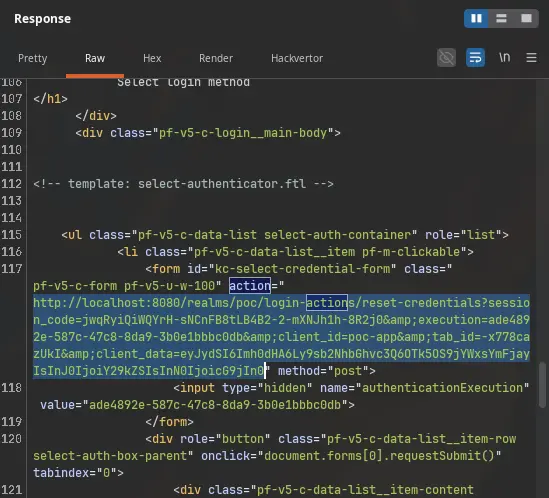This screenshot has height=498, width=549.
Task: Click the closing </h1> tag
Action: pyautogui.click(x=50, y=99)
